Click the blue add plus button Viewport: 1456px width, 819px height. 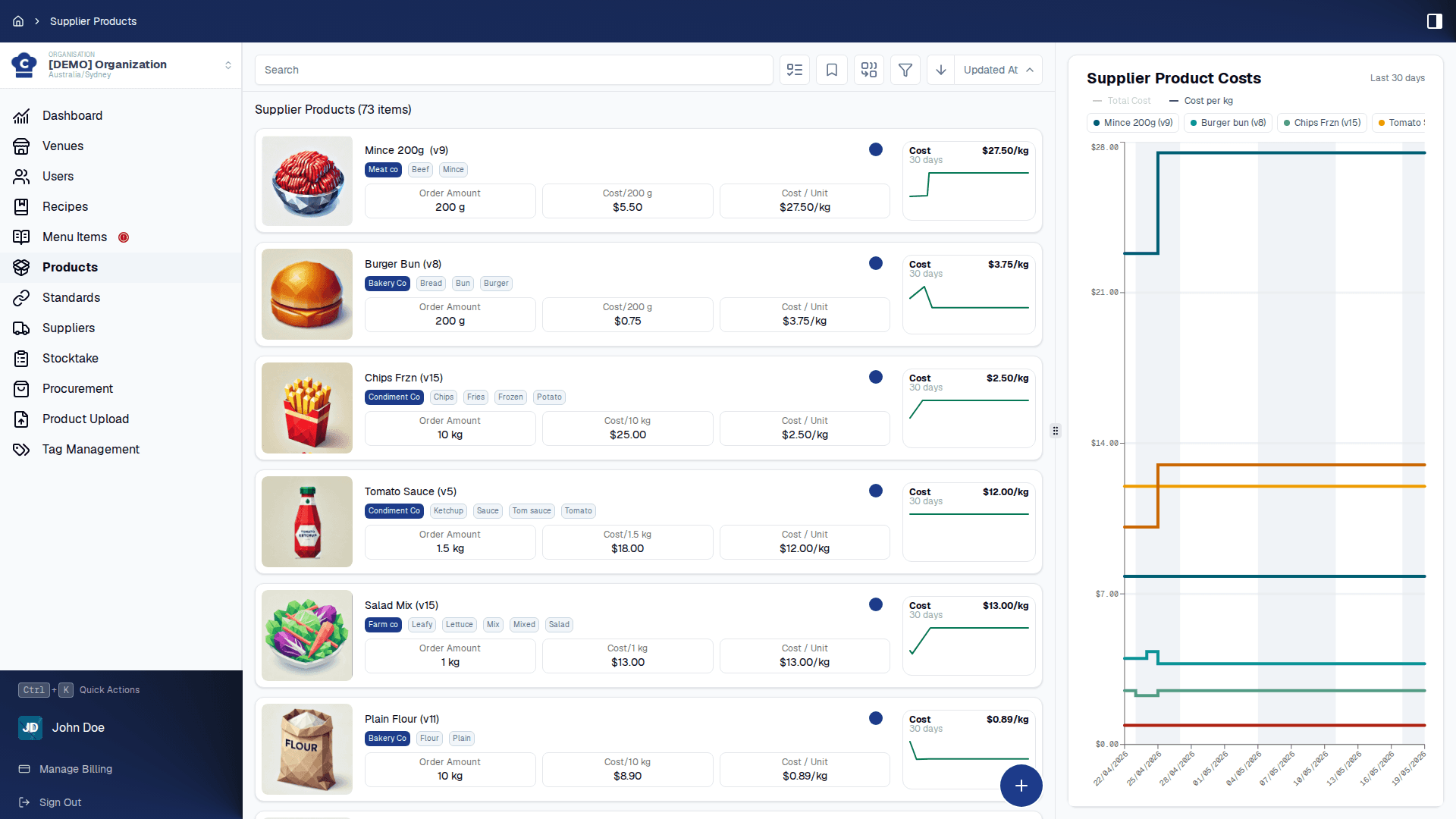[1021, 786]
